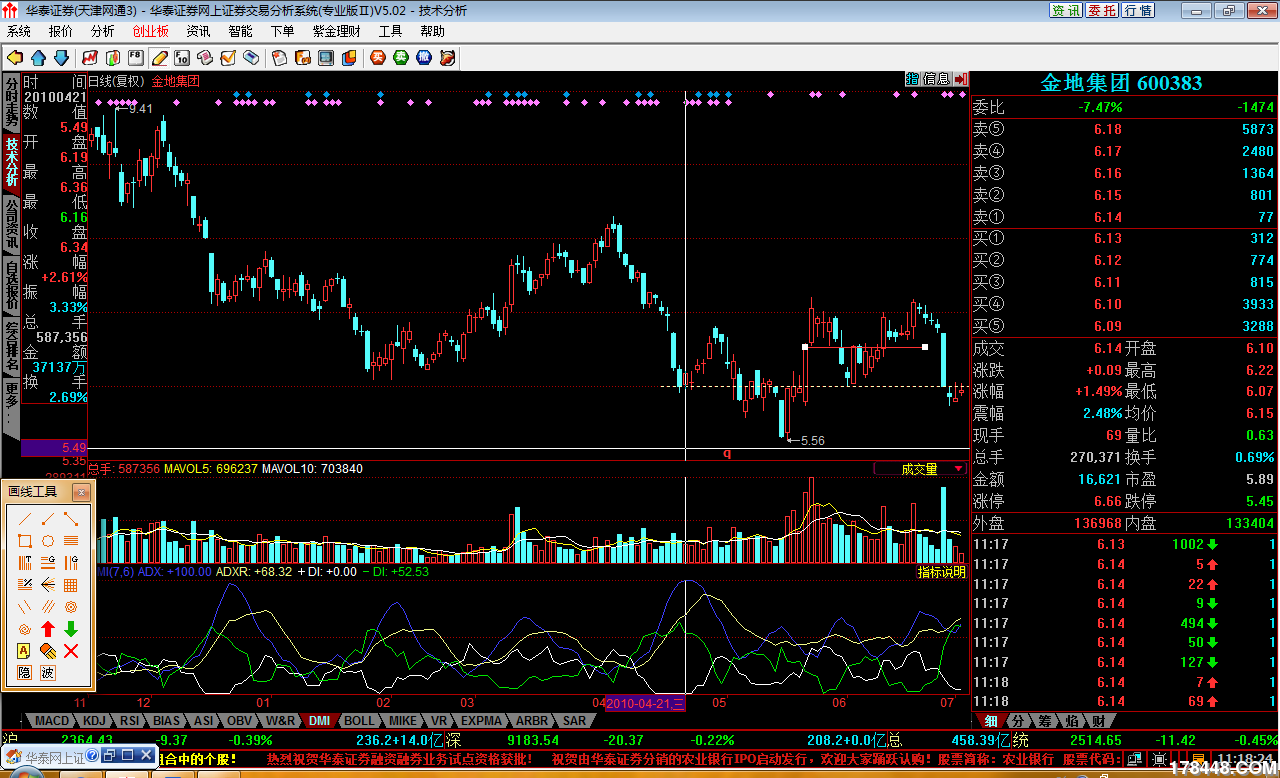Click the 信息 button above the chart
This screenshot has height=778, width=1280.
coord(936,79)
